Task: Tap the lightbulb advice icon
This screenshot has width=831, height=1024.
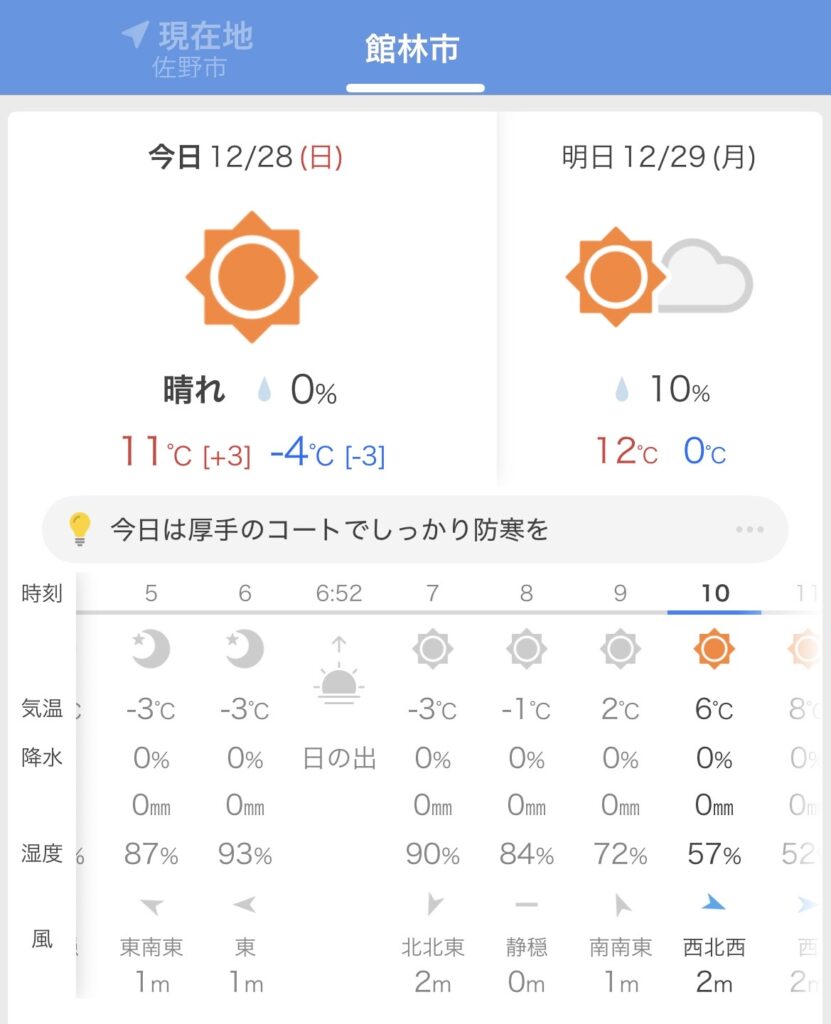Action: 79,528
